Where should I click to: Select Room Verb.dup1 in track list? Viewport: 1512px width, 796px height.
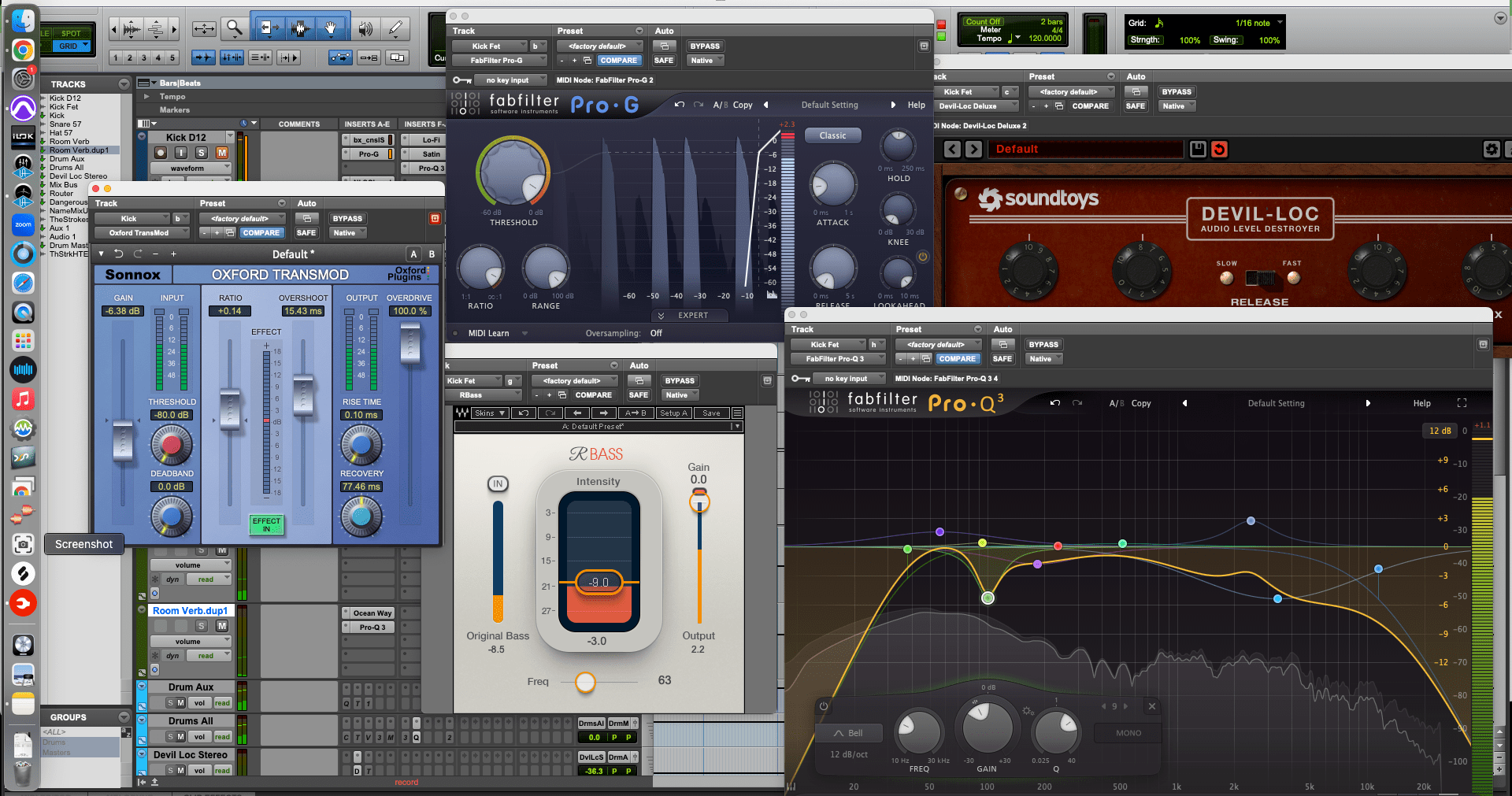(x=79, y=150)
